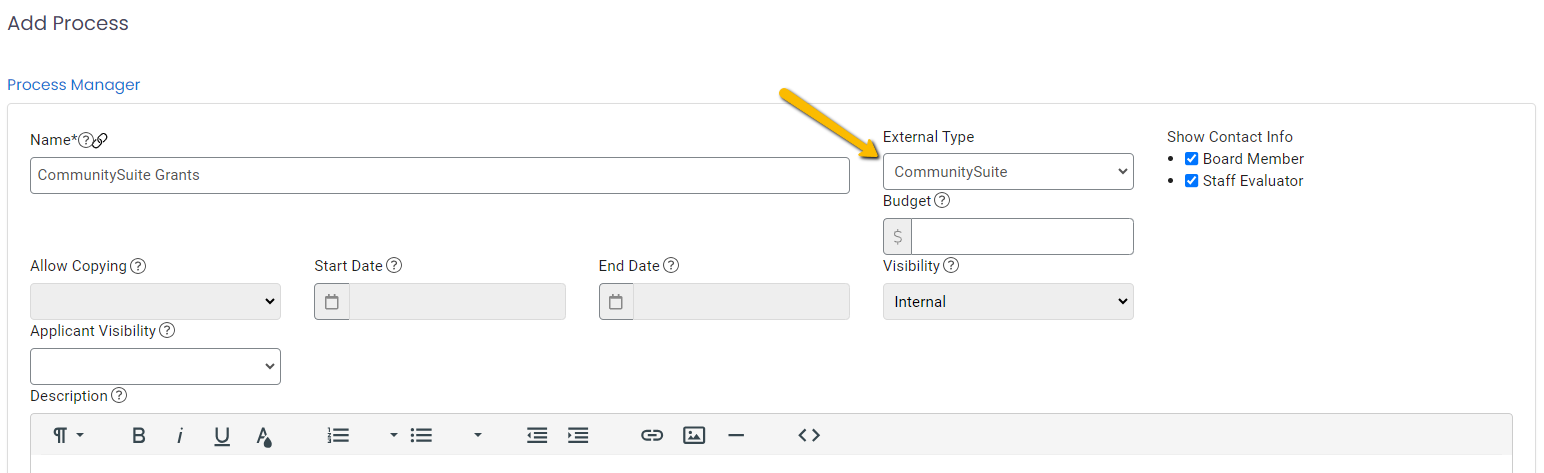Click the Start Date input field

pyautogui.click(x=457, y=302)
